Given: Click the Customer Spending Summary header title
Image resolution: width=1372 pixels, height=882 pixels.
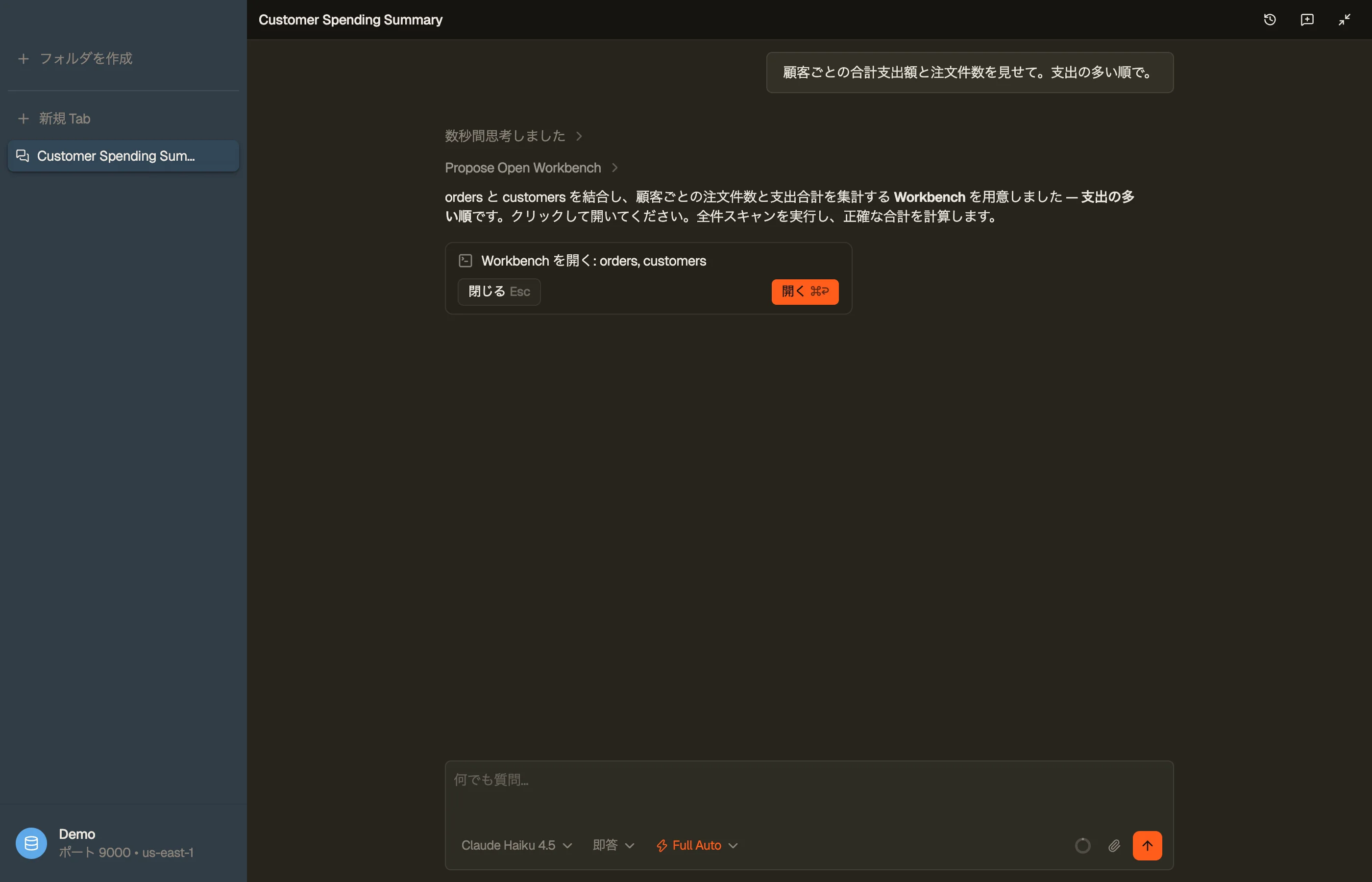Looking at the screenshot, I should coord(350,20).
